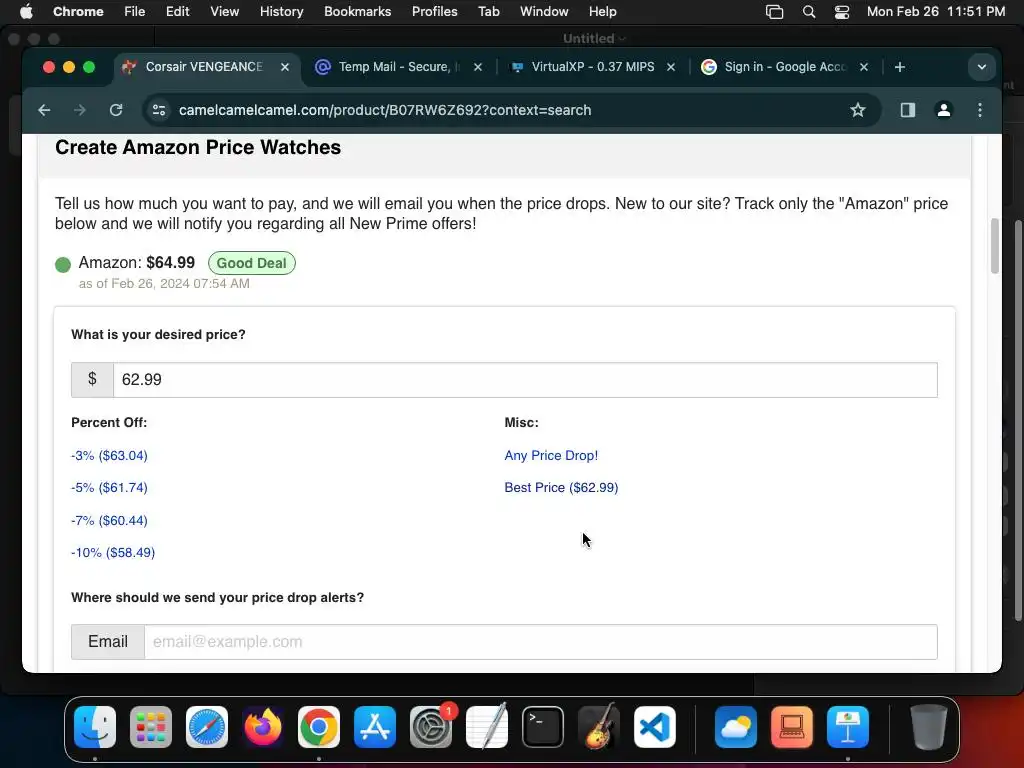Launch Firefox from the dock
1024x768 pixels.
(263, 727)
